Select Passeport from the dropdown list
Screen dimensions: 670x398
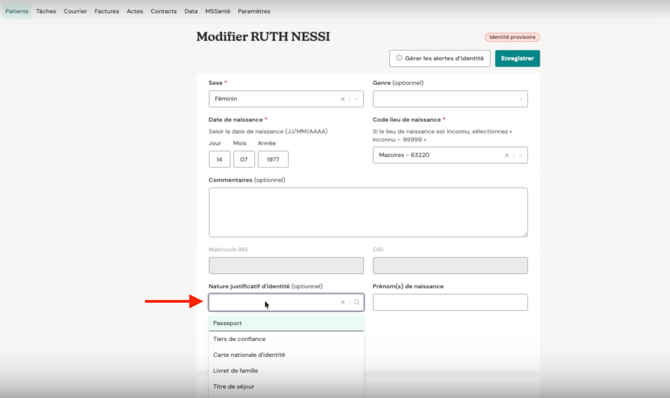[286, 323]
